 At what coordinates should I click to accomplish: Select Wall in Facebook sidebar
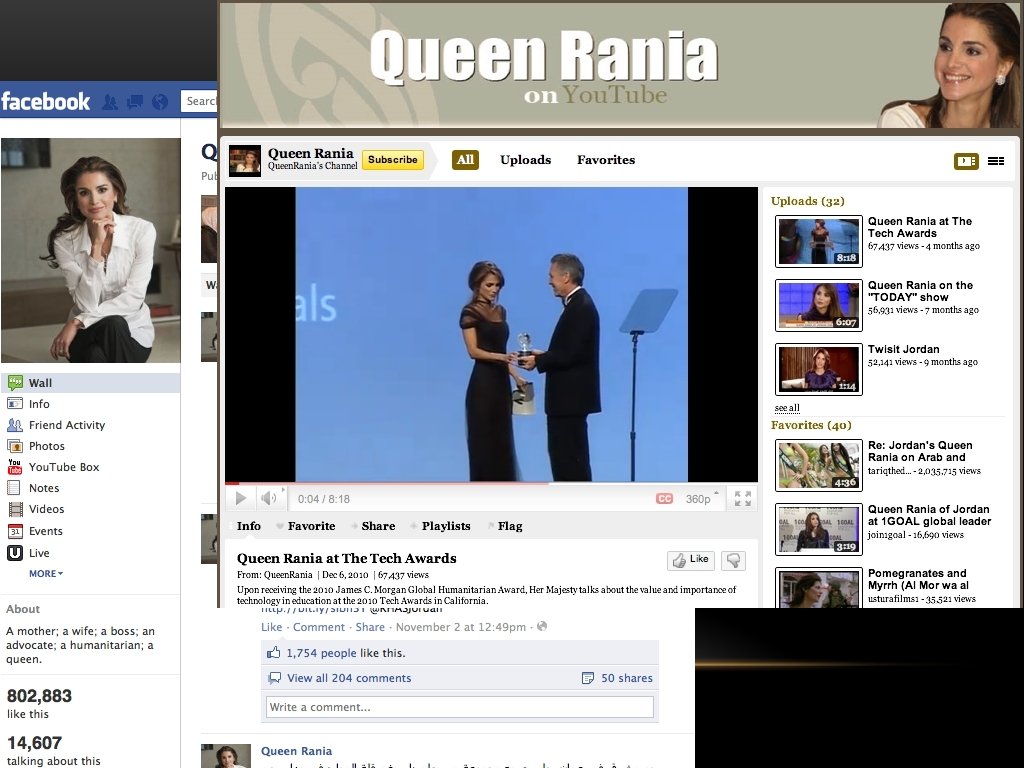(x=91, y=383)
